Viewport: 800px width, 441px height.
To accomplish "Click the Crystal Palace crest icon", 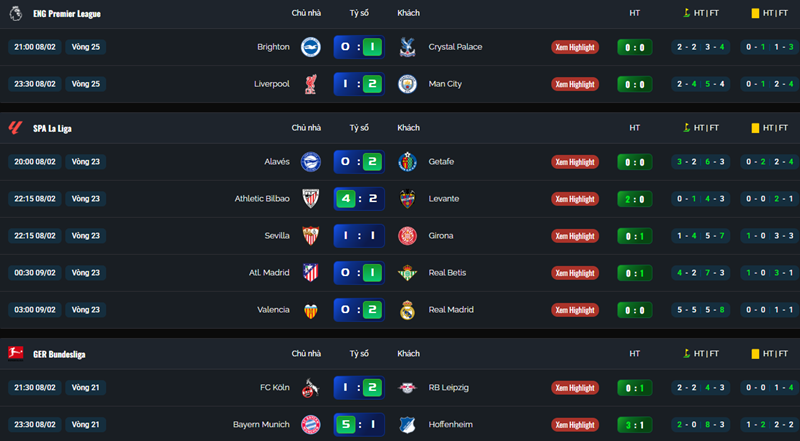I will click(x=405, y=47).
